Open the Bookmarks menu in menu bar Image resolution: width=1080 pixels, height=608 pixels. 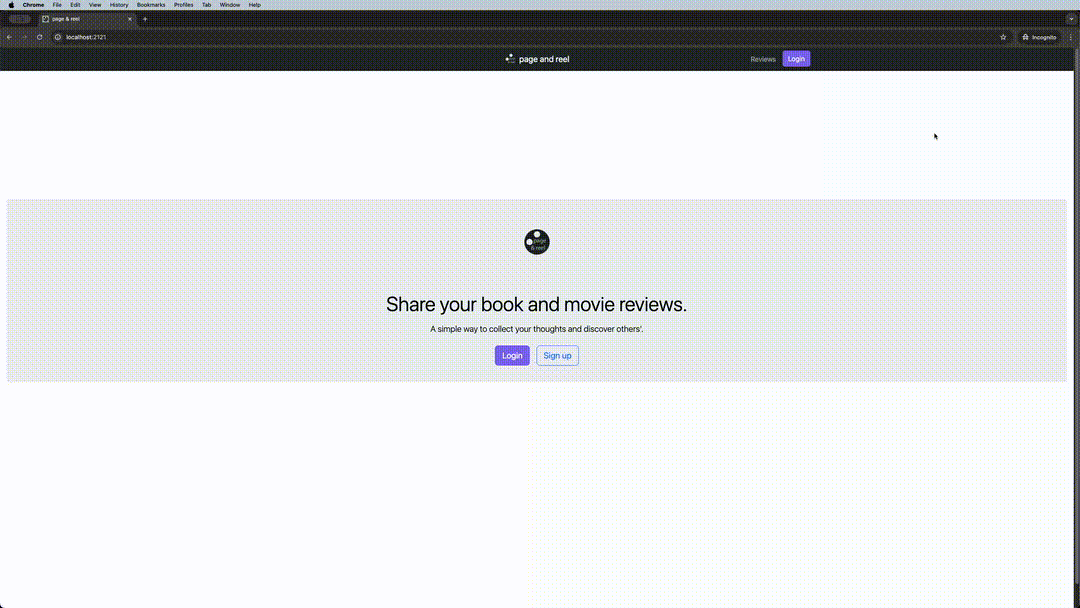[151, 5]
